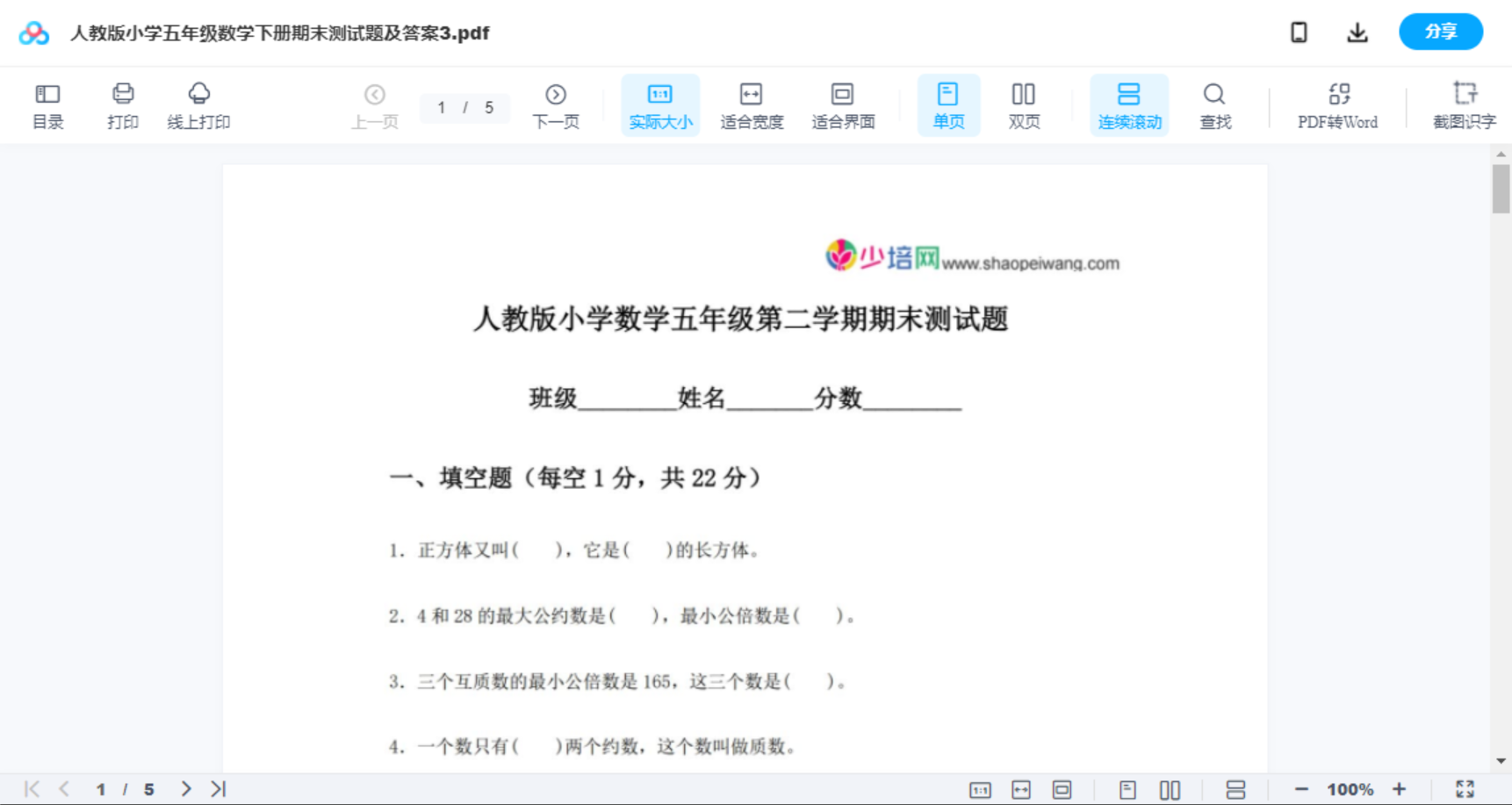Open the 目录 (table of contents) panel
The height and width of the screenshot is (805, 1512).
(x=47, y=104)
